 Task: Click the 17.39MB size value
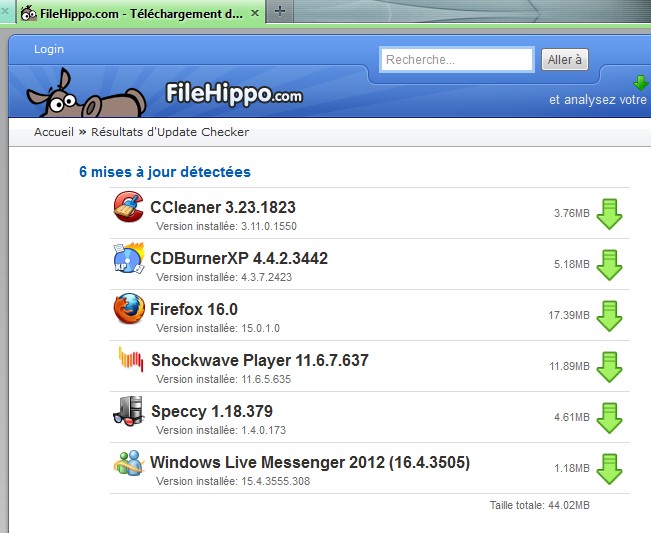pos(569,315)
